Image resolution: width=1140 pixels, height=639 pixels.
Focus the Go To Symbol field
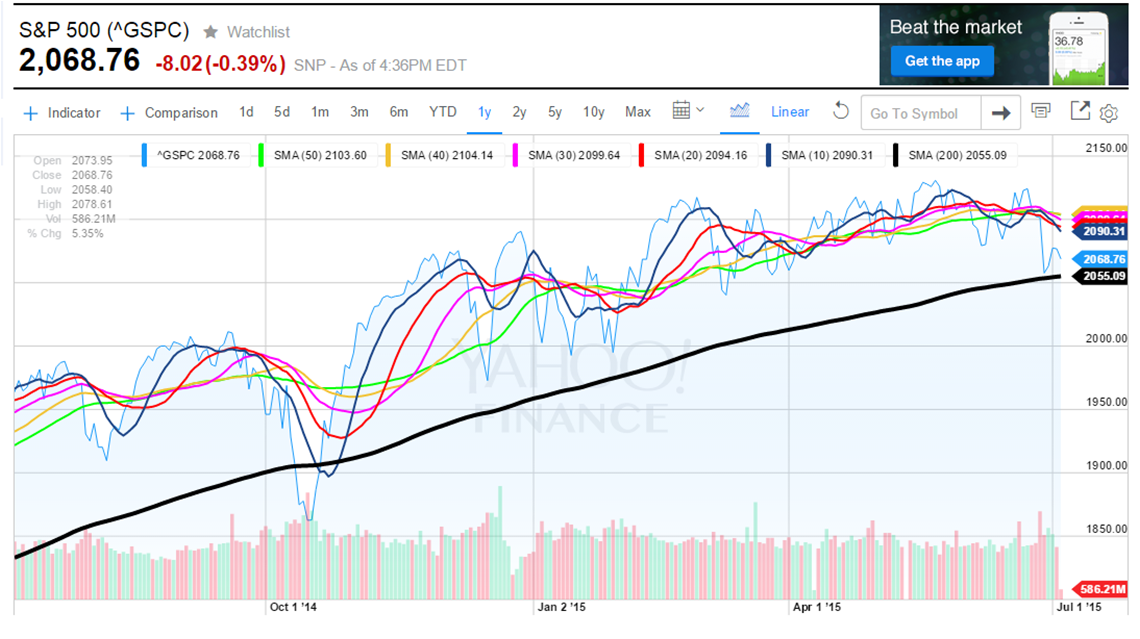[x=920, y=113]
